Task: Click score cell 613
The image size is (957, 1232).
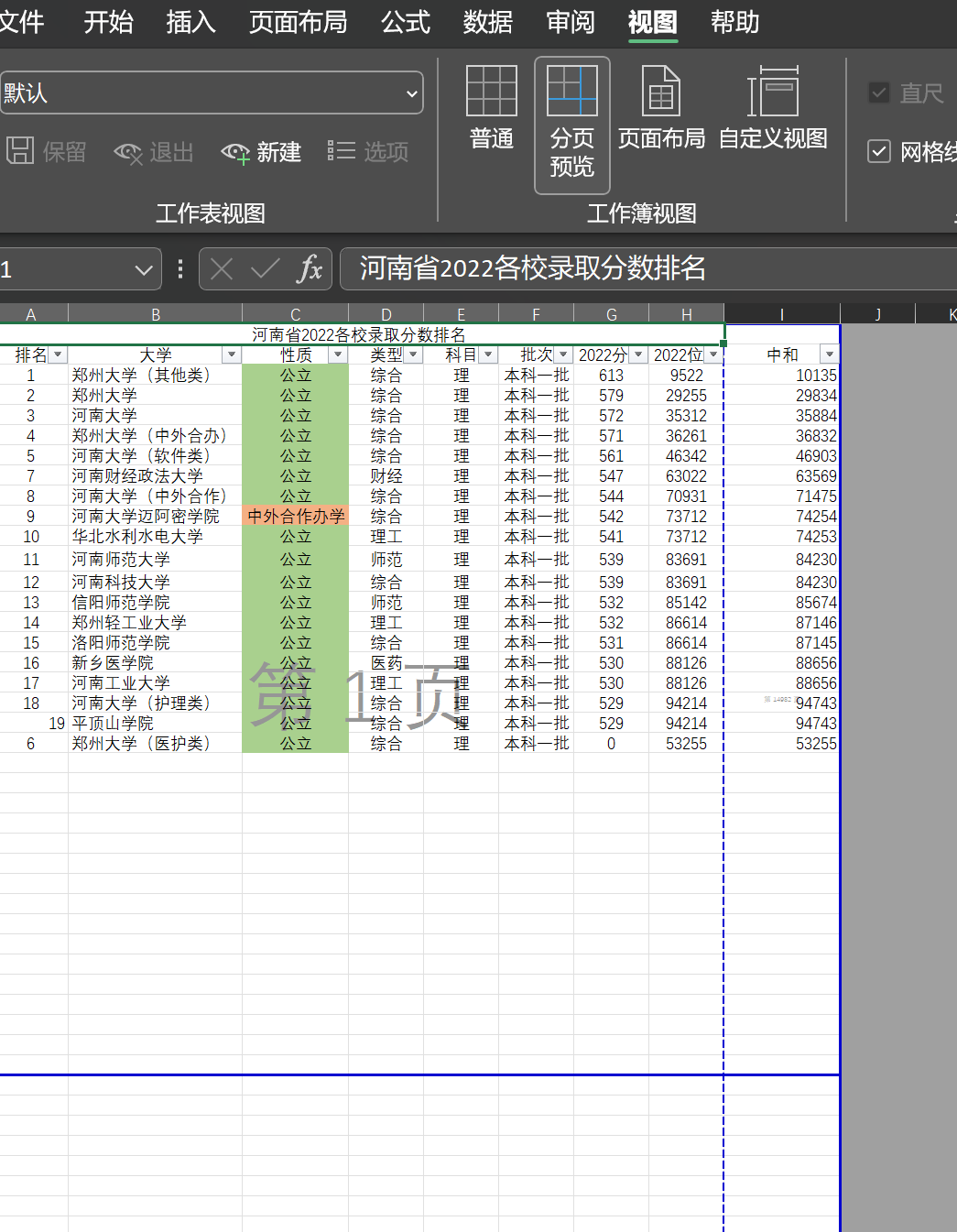Action: 612,376
